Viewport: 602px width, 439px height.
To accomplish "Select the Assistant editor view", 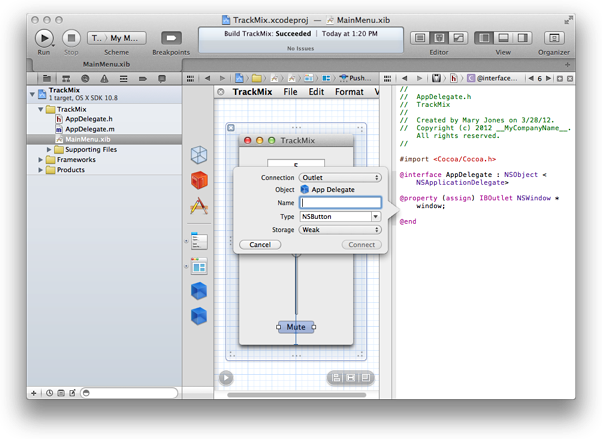I will coord(439,38).
